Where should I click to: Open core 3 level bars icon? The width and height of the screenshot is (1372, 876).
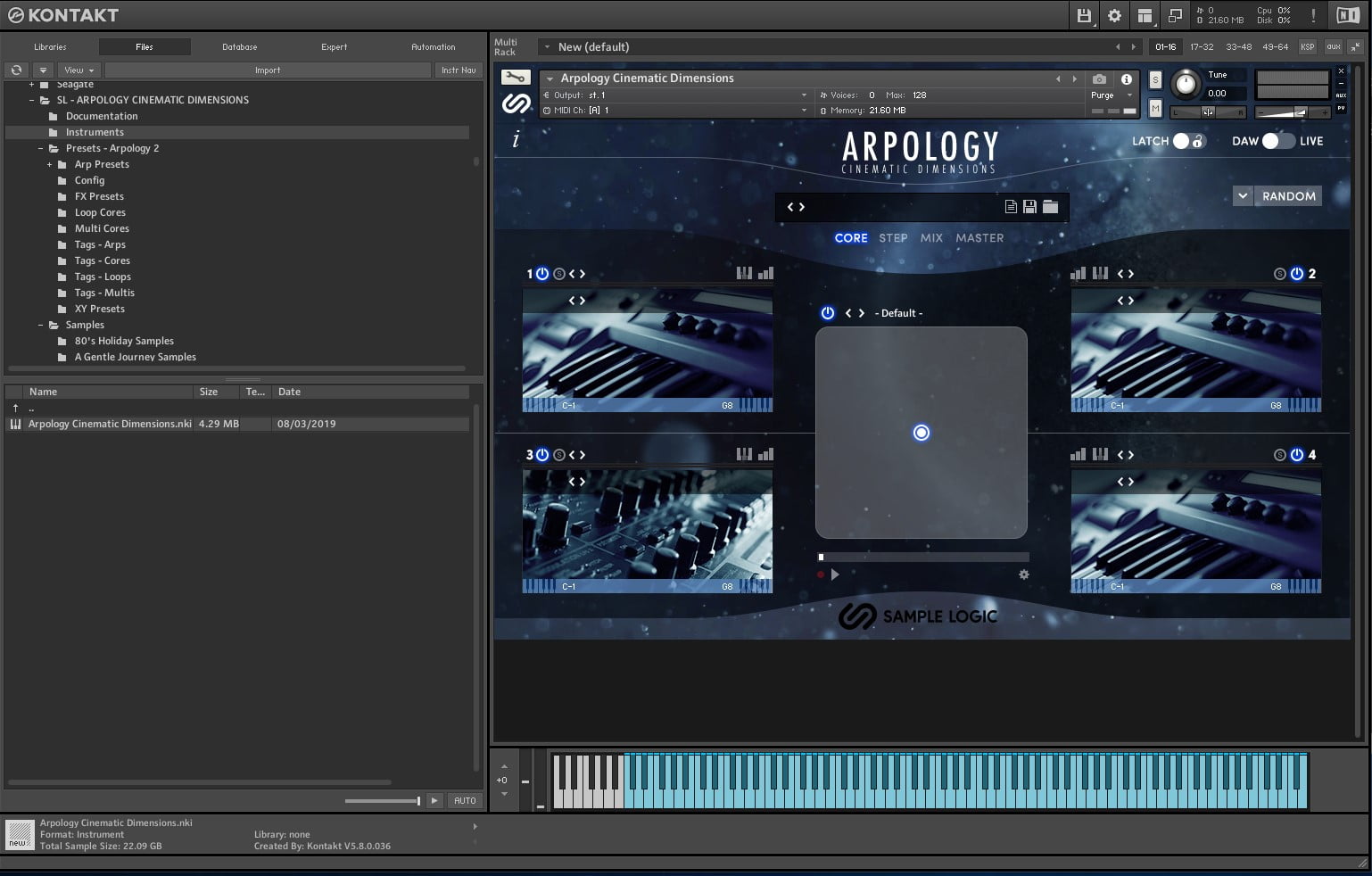[765, 455]
